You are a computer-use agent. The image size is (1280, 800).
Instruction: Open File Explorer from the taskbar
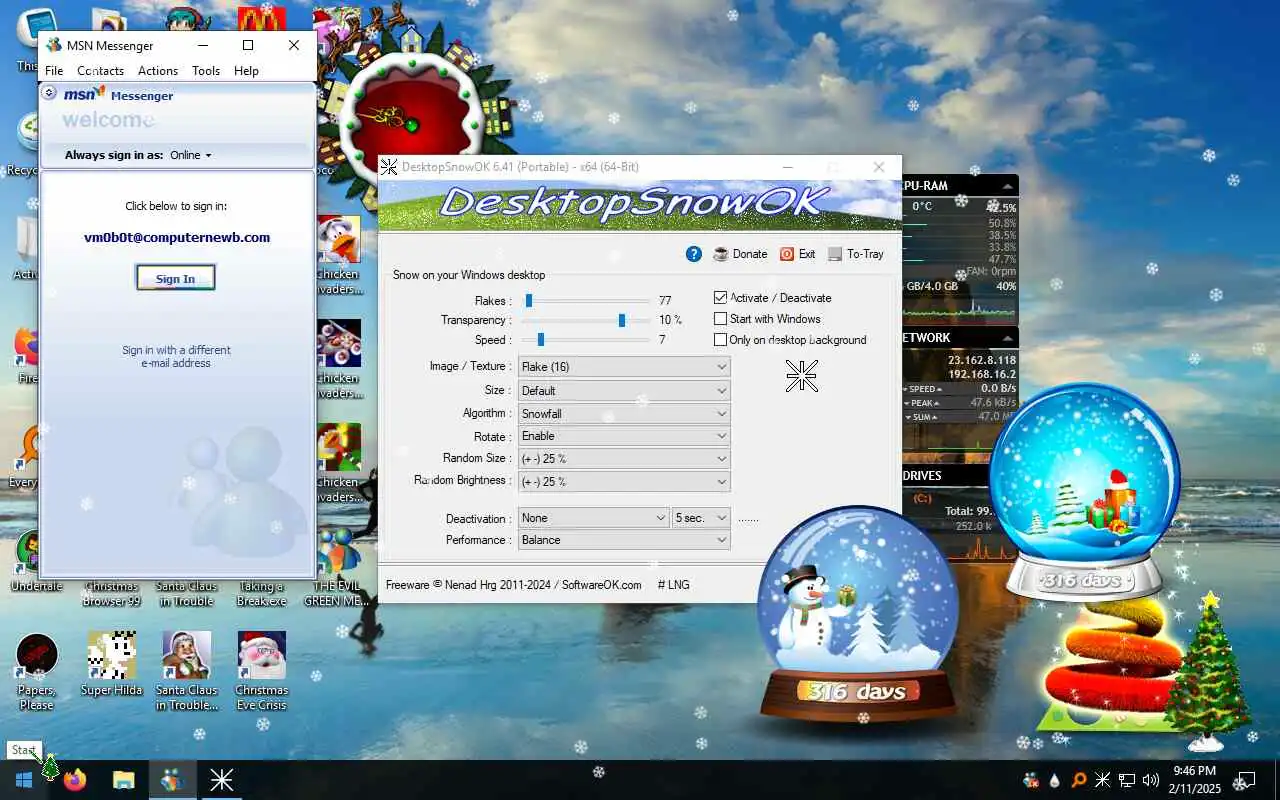click(123, 780)
